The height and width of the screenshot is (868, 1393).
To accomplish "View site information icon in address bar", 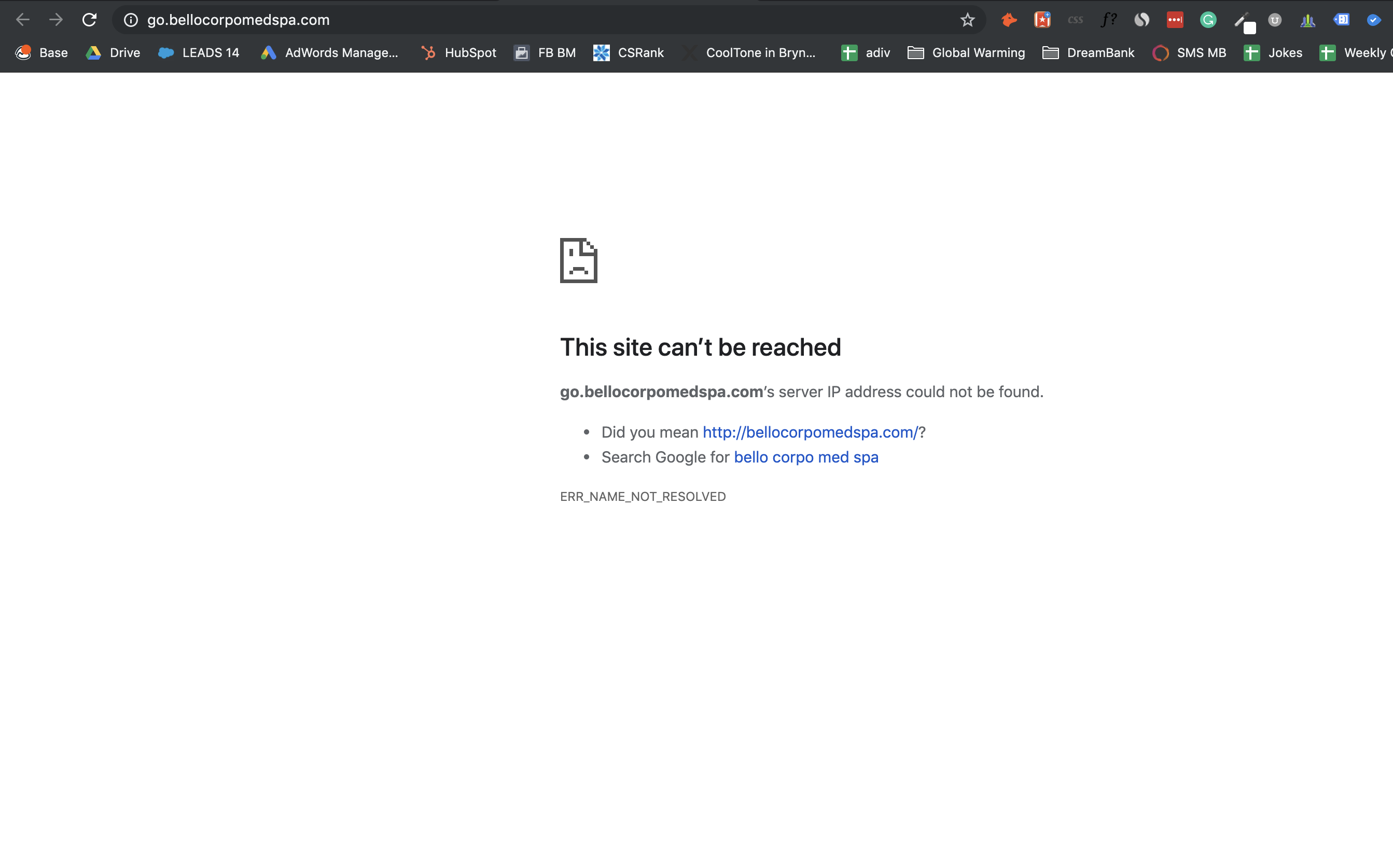I will 131,20.
